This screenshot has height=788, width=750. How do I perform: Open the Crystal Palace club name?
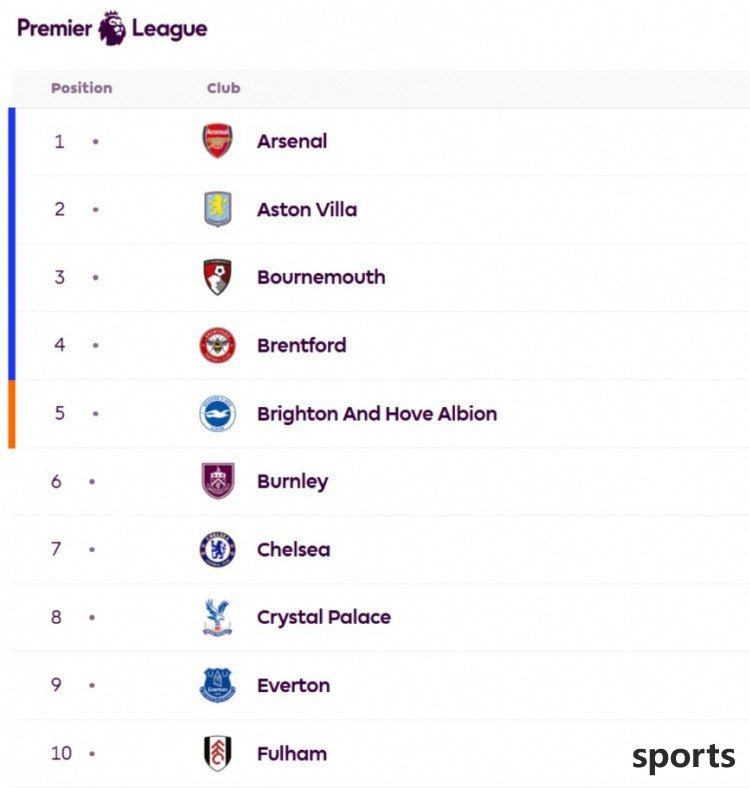point(324,617)
